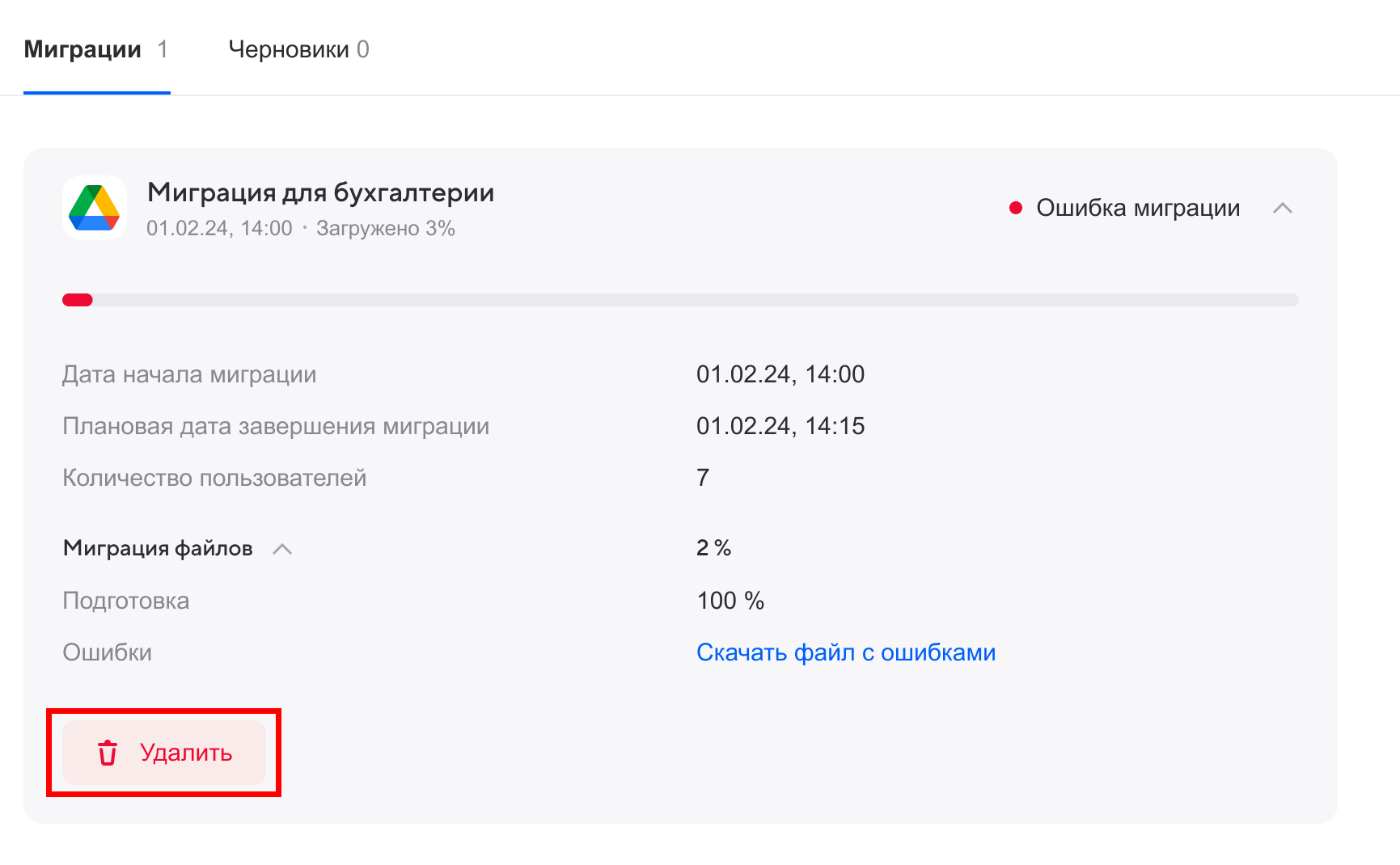Viewport: 1400px width, 865px height.
Task: Click the Подготовка 100 % row
Action: click(x=730, y=600)
